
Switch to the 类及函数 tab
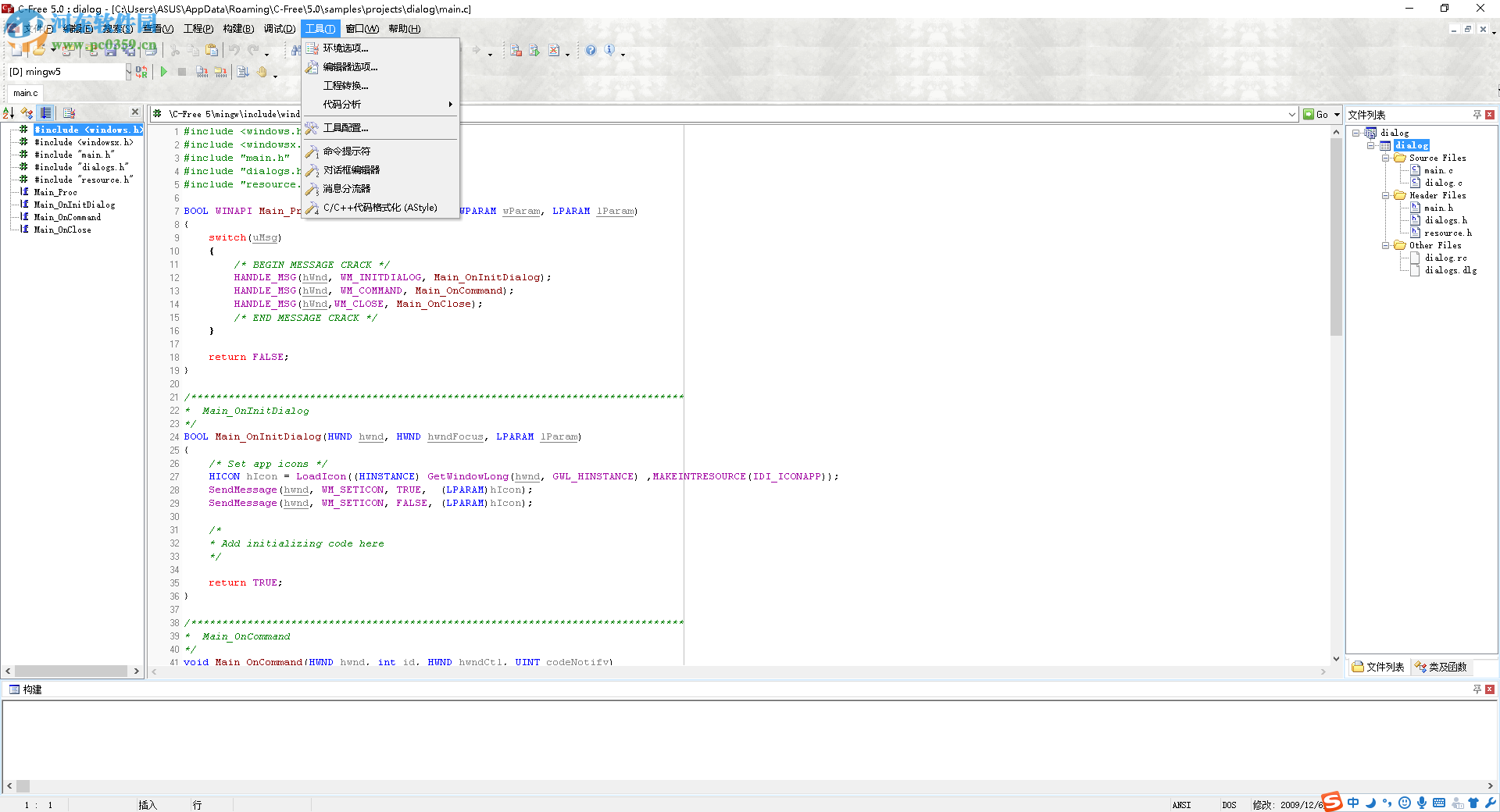(1441, 667)
